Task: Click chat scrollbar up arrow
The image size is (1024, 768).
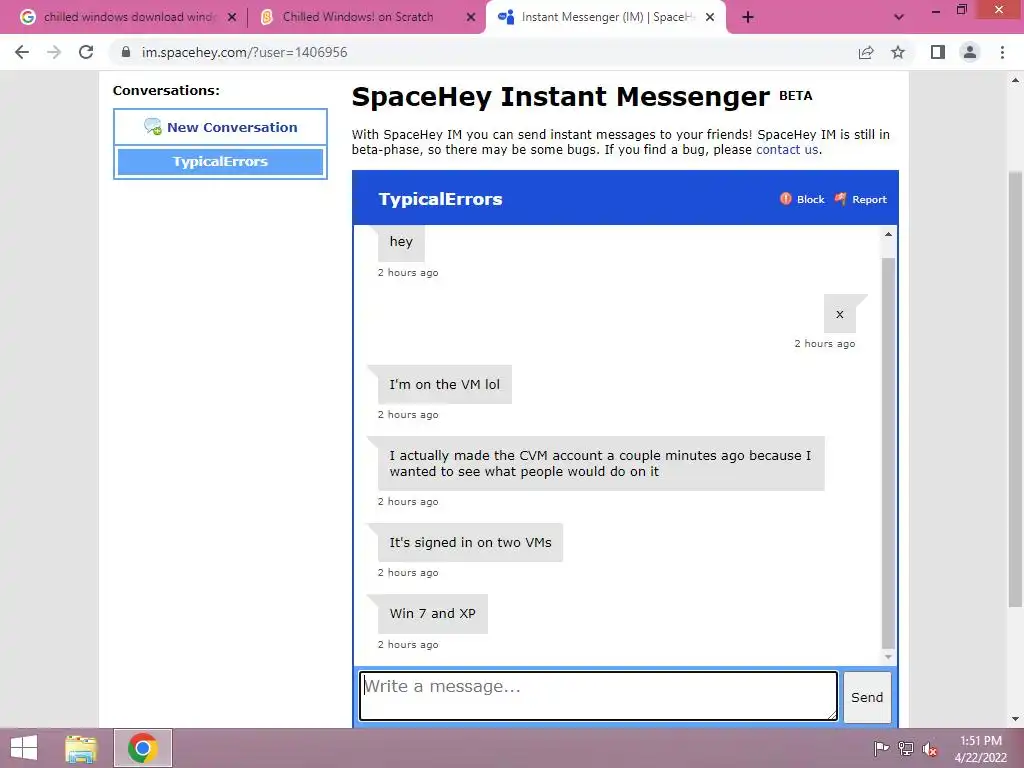Action: point(888,234)
